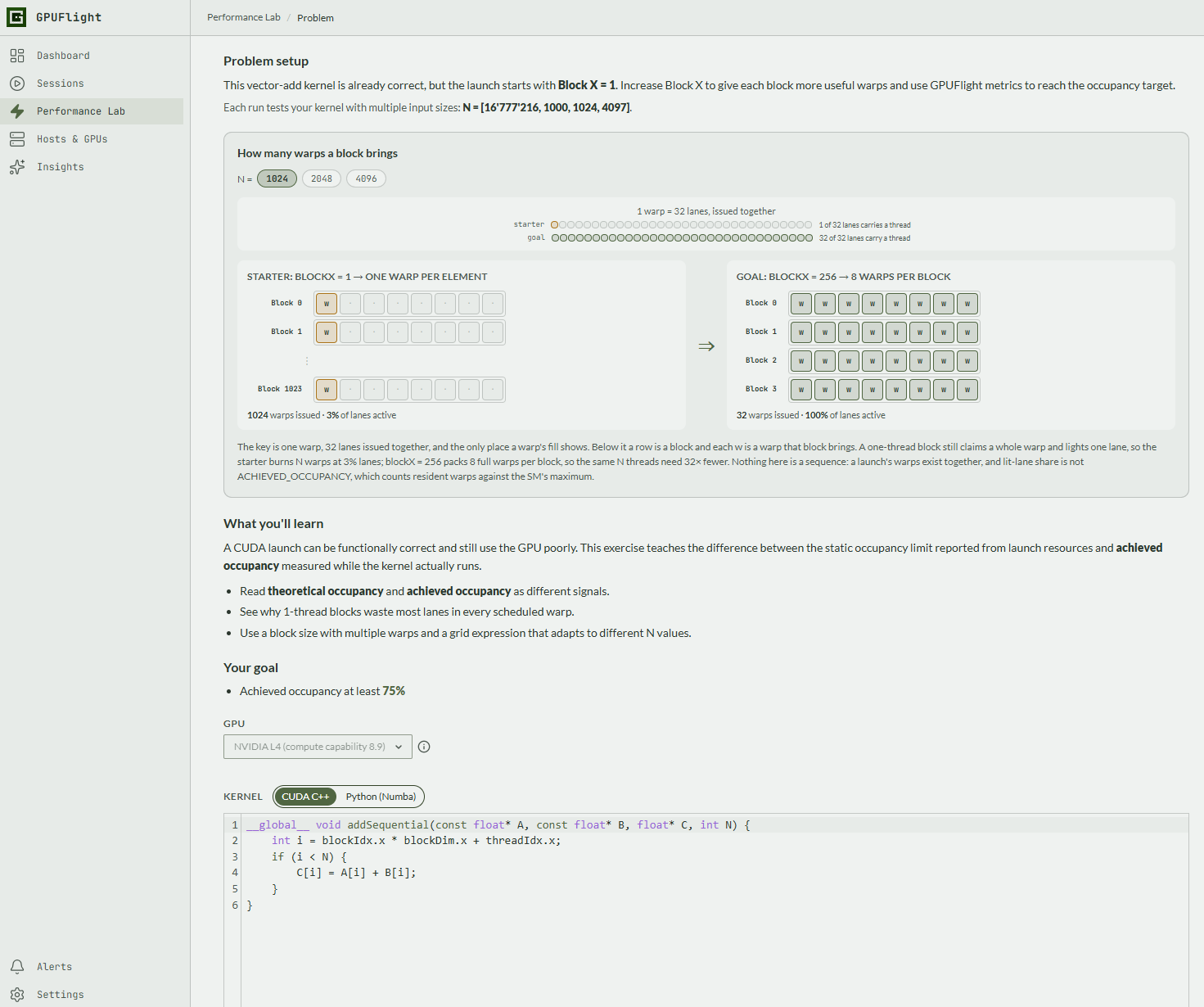Switch kernel language to Python (Numba)
1204x1007 pixels.
coord(381,797)
